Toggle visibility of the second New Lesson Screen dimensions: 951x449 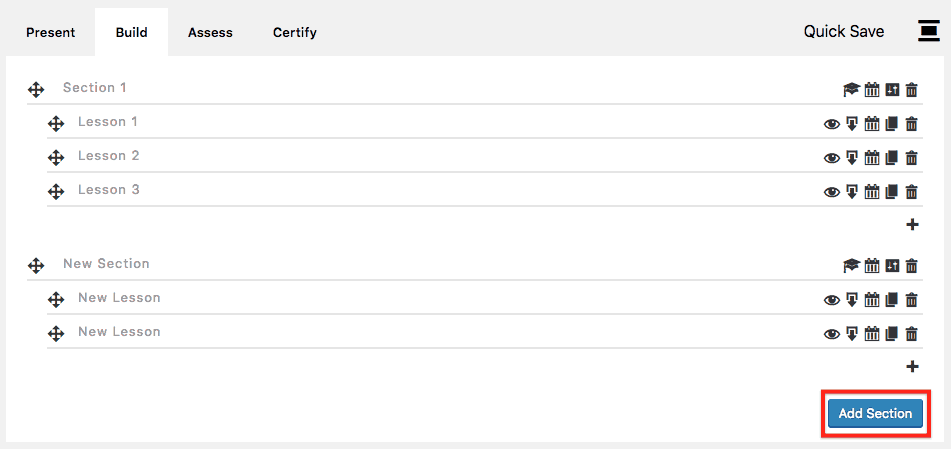click(x=831, y=334)
